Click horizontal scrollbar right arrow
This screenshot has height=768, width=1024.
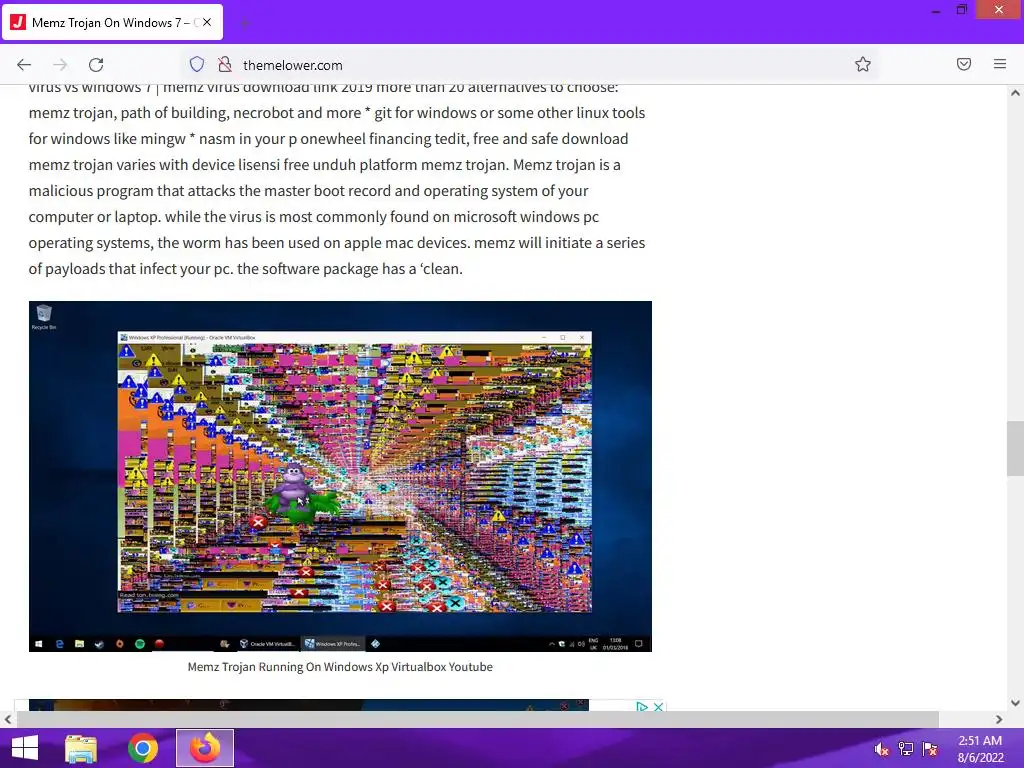[999, 720]
